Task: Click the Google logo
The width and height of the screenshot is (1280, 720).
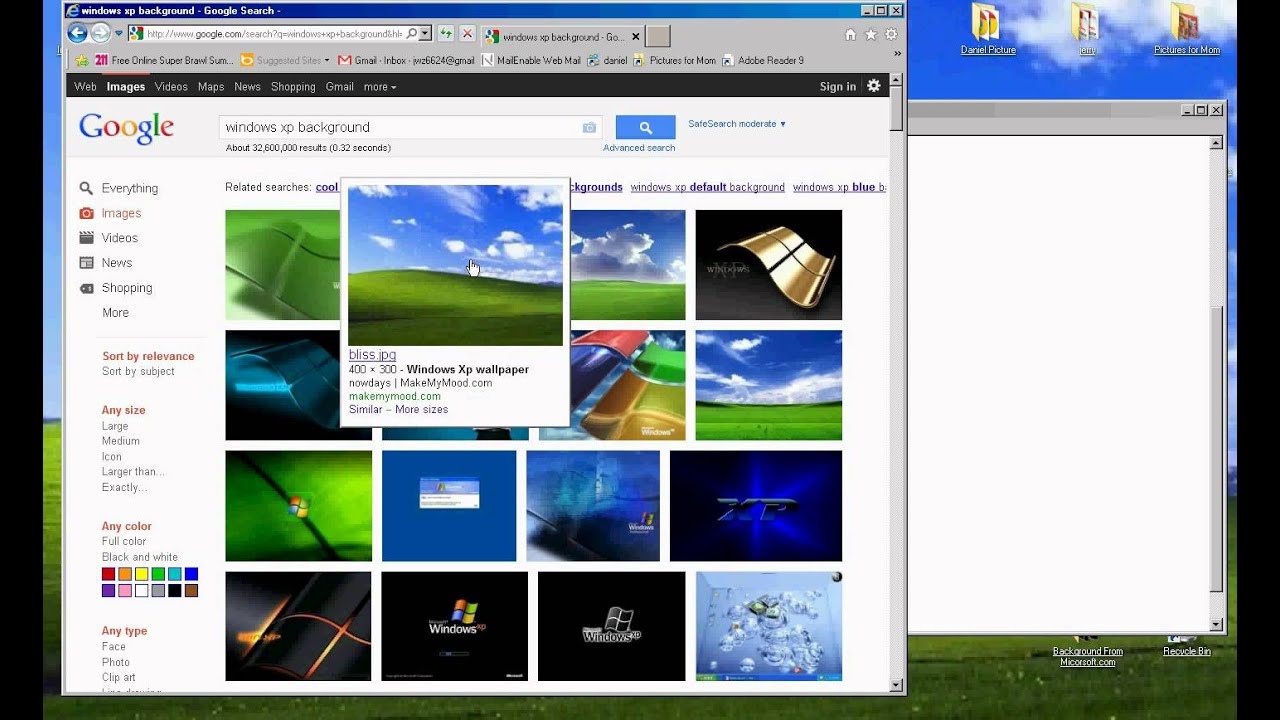Action: pyautogui.click(x=127, y=128)
